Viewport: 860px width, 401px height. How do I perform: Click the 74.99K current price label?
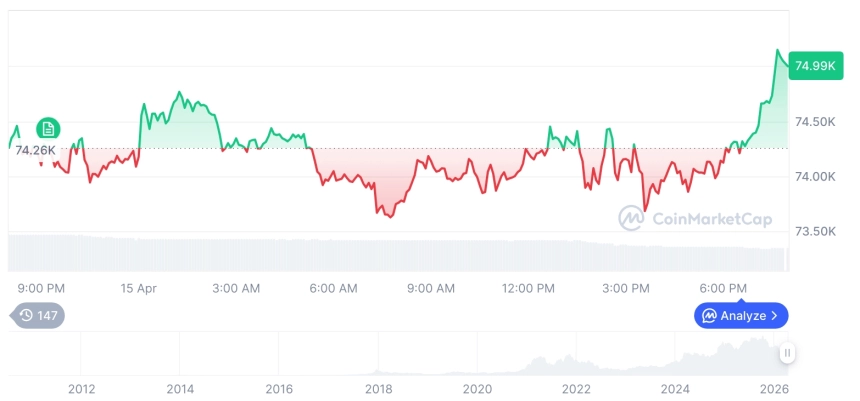pyautogui.click(x=813, y=66)
